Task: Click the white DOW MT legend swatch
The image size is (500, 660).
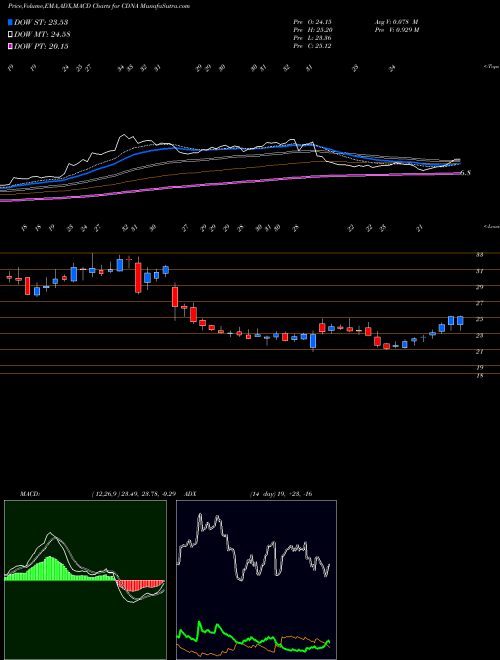Action: point(11,34)
